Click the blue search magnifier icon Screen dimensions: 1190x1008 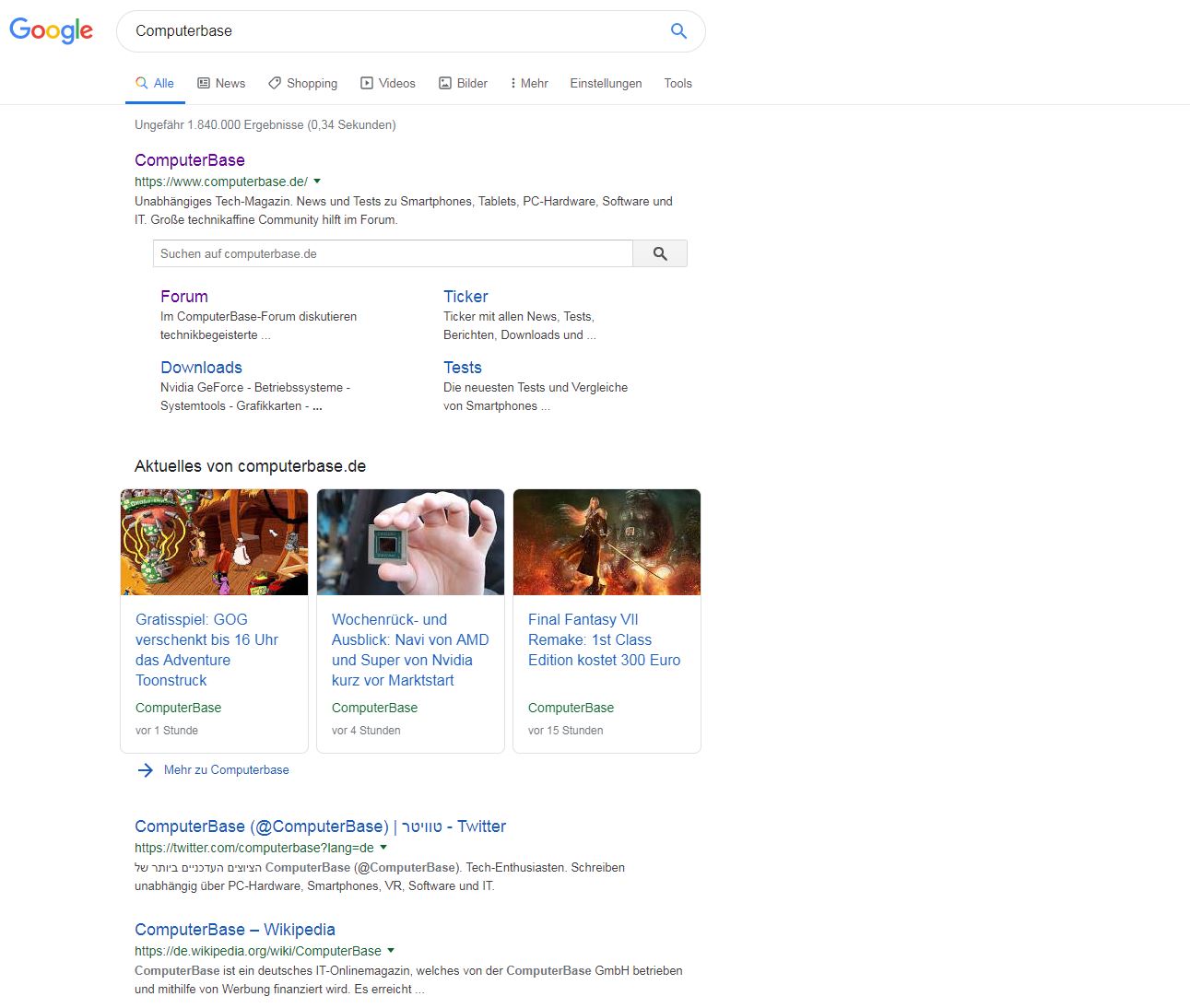pyautogui.click(x=678, y=31)
